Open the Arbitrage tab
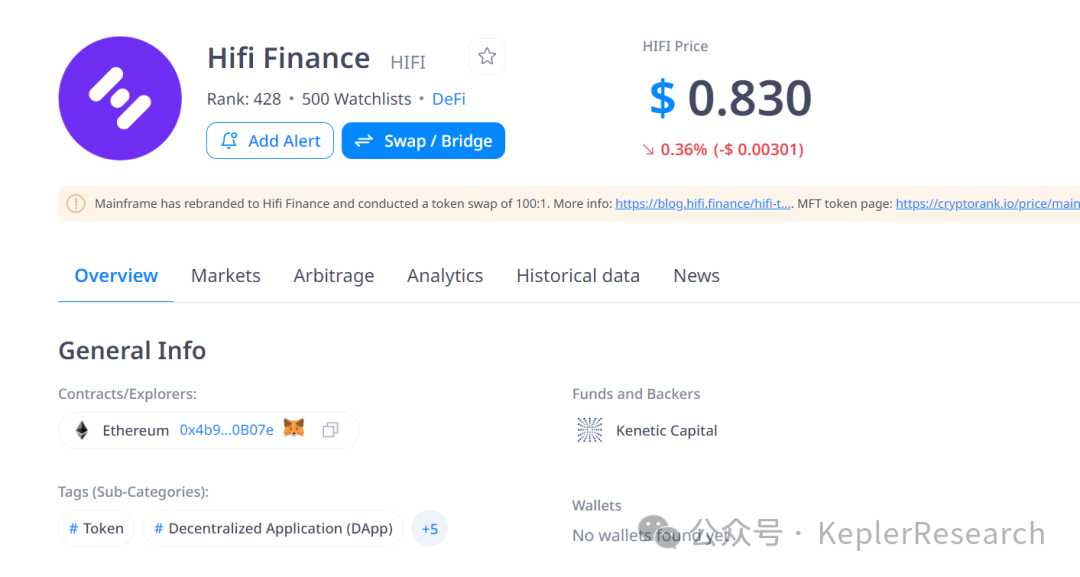This screenshot has width=1080, height=577. 334,276
